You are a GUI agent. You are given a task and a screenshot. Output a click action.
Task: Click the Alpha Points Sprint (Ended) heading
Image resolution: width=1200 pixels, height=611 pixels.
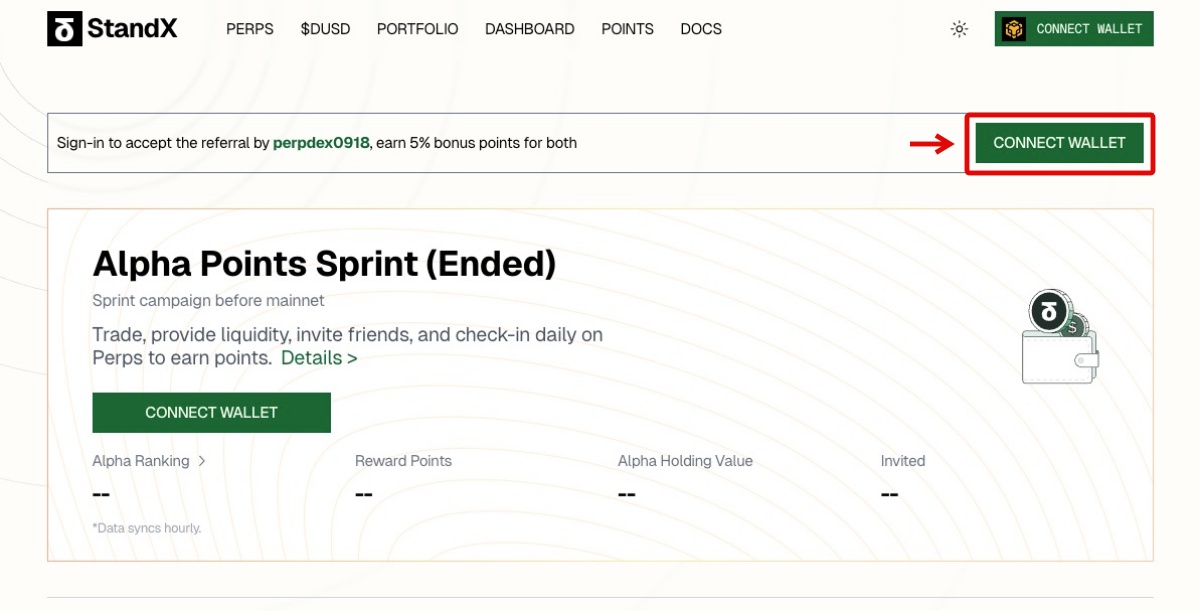(324, 264)
